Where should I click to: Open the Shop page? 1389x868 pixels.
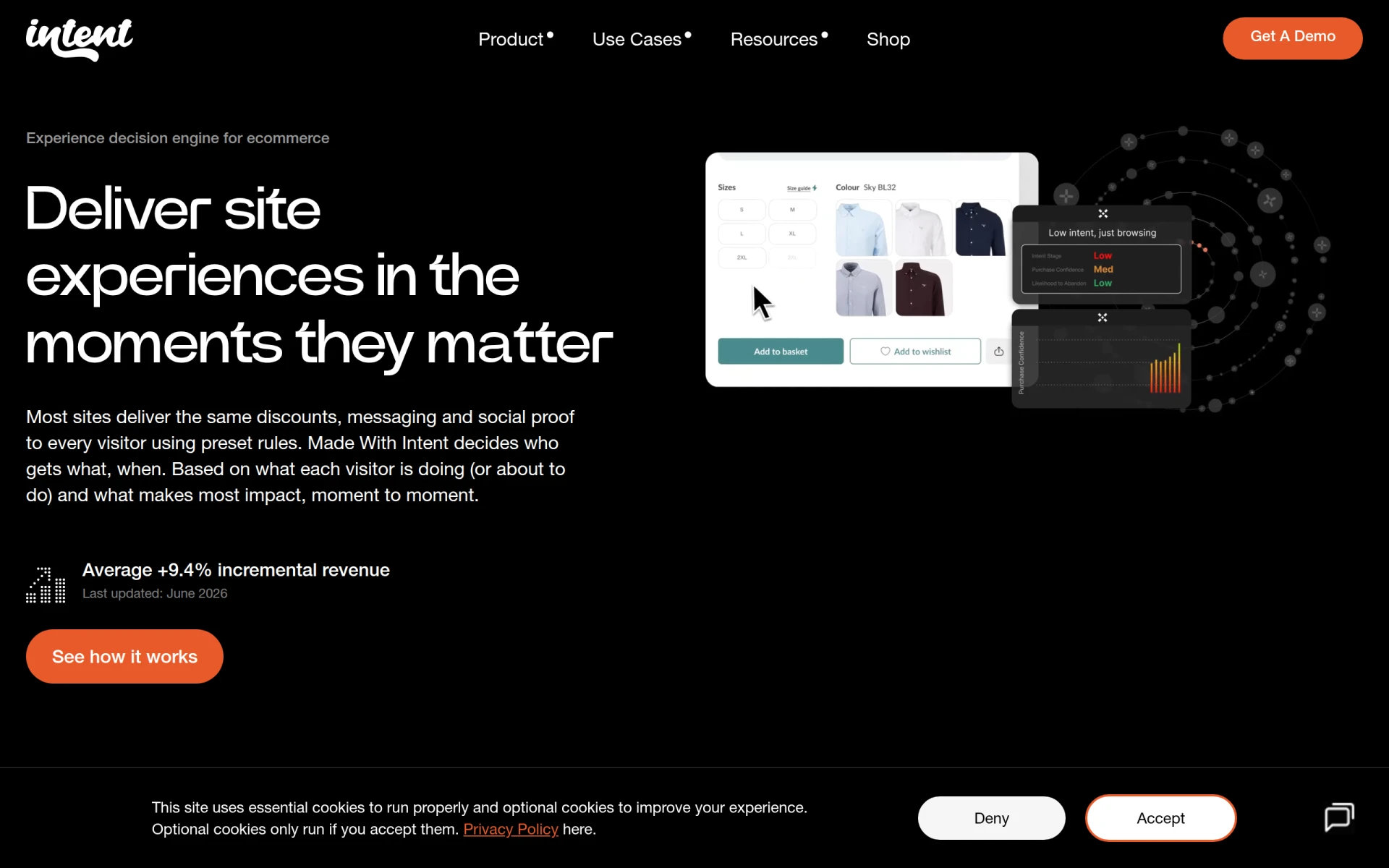(x=888, y=39)
